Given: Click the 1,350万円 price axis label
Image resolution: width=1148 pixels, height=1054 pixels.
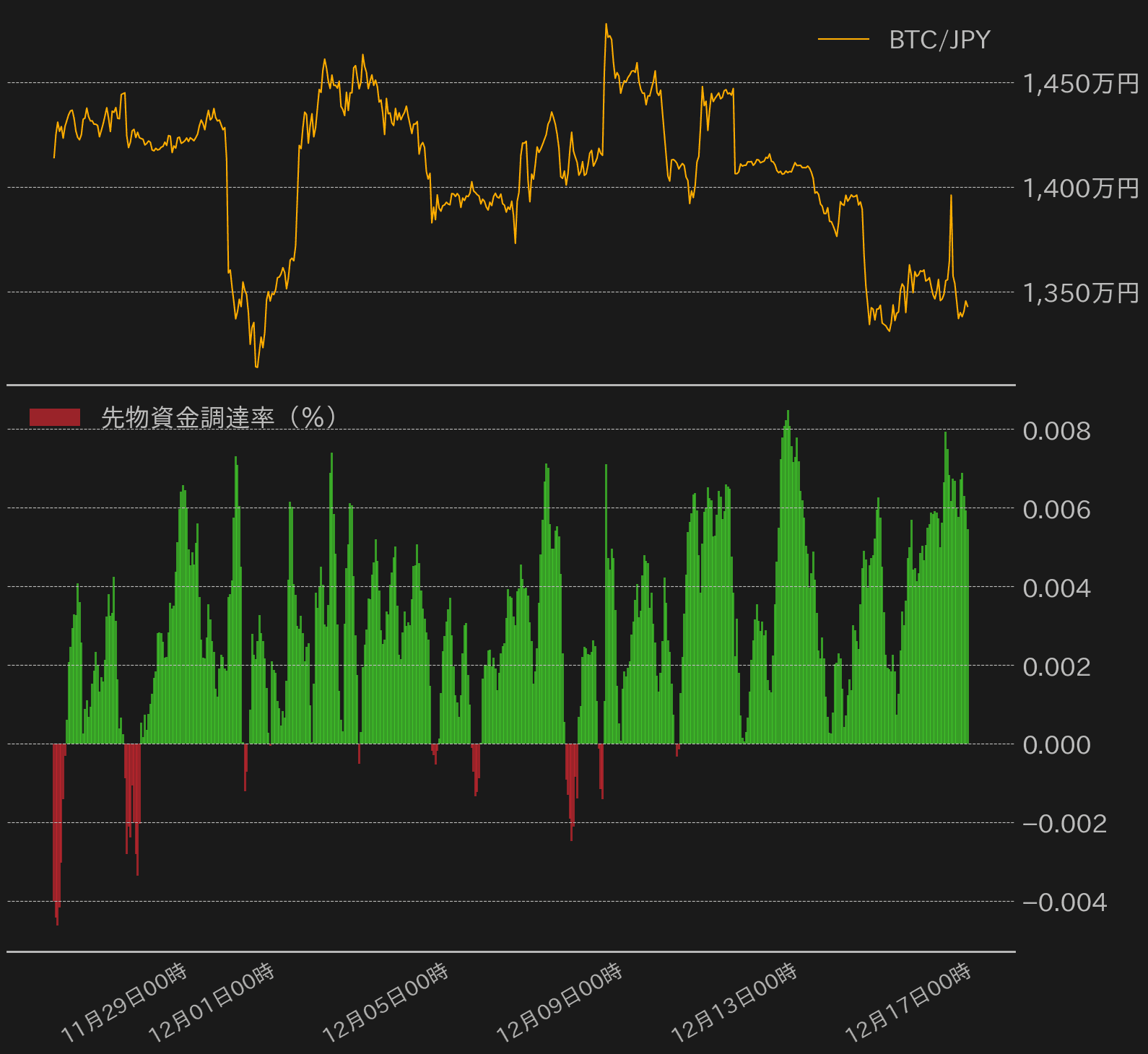Looking at the screenshot, I should click(1081, 293).
